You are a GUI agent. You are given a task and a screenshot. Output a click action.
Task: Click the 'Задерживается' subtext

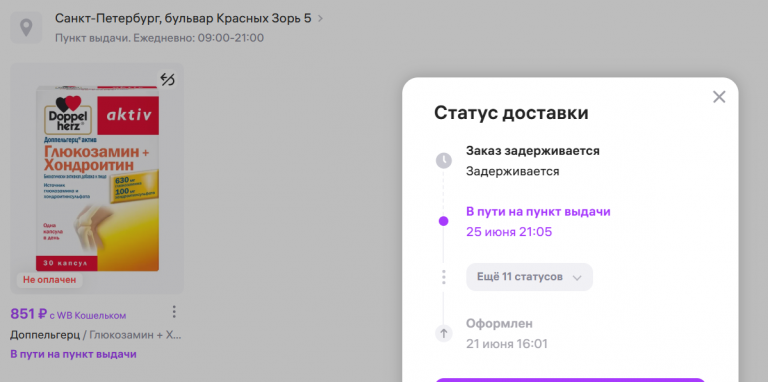pyautogui.click(x=512, y=171)
